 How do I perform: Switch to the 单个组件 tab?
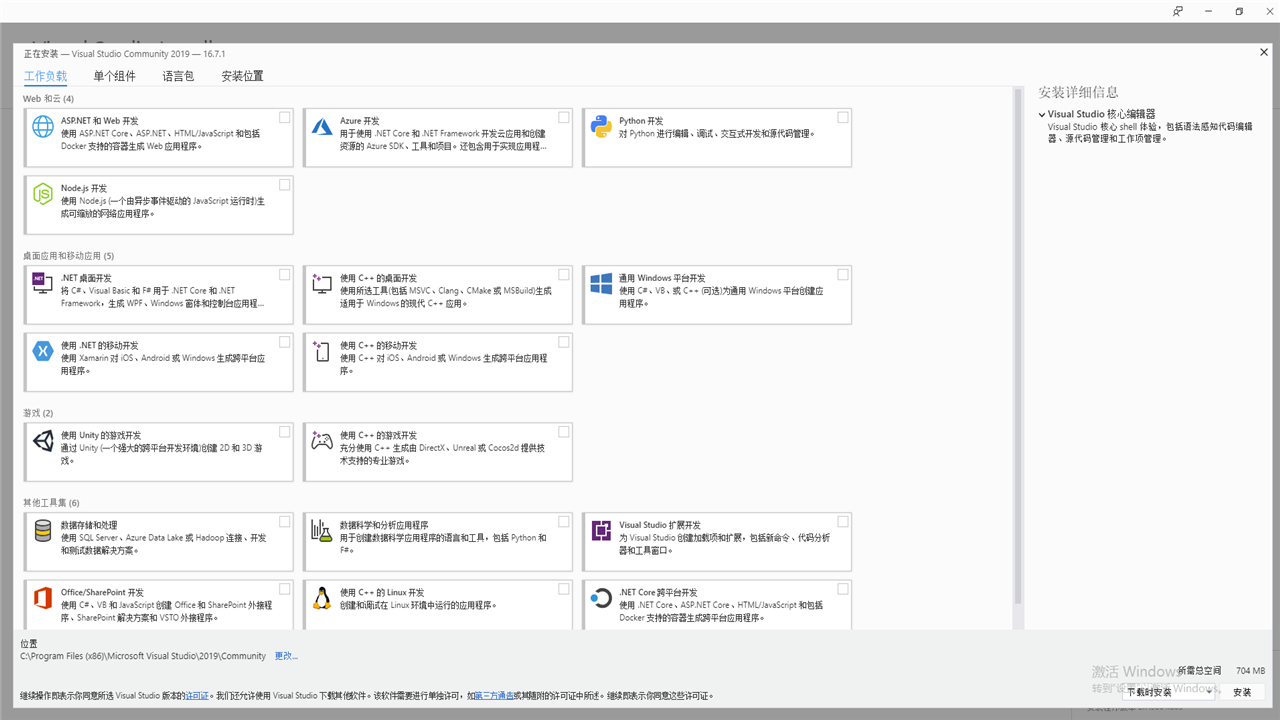click(114, 75)
